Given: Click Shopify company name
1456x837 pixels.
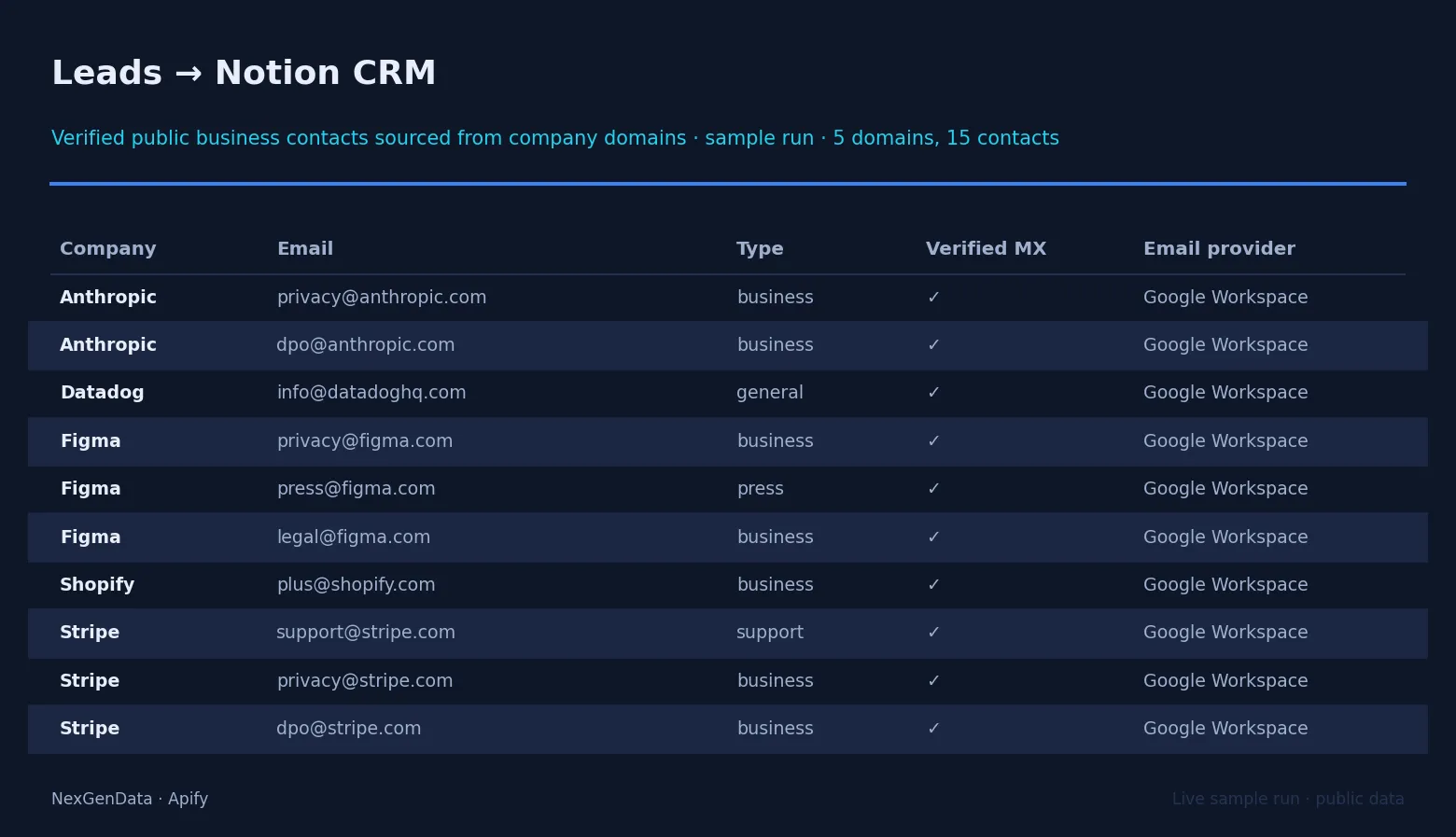Looking at the screenshot, I should [97, 585].
